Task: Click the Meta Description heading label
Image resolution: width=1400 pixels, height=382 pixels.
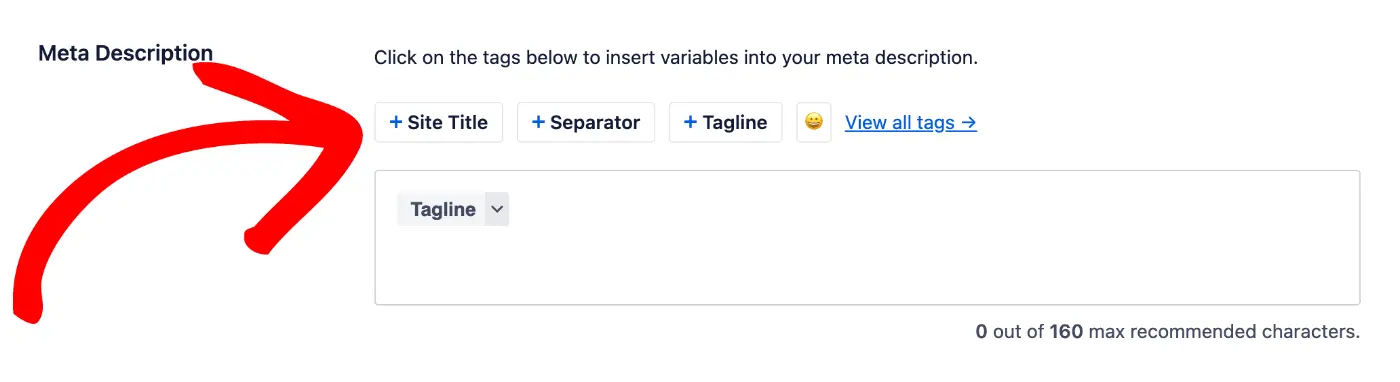Action: point(126,53)
